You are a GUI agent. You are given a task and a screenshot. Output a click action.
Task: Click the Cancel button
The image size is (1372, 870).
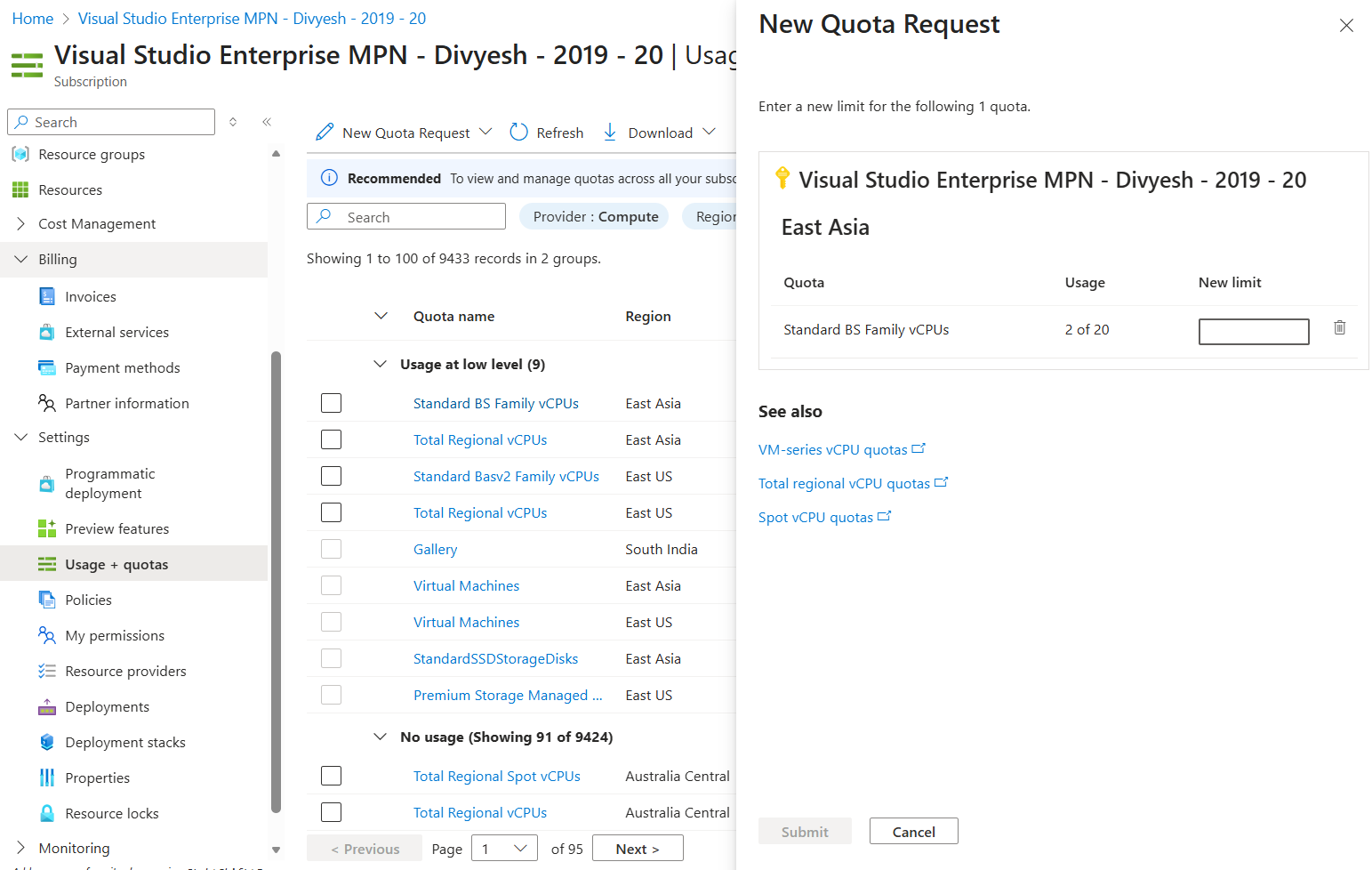click(x=913, y=832)
